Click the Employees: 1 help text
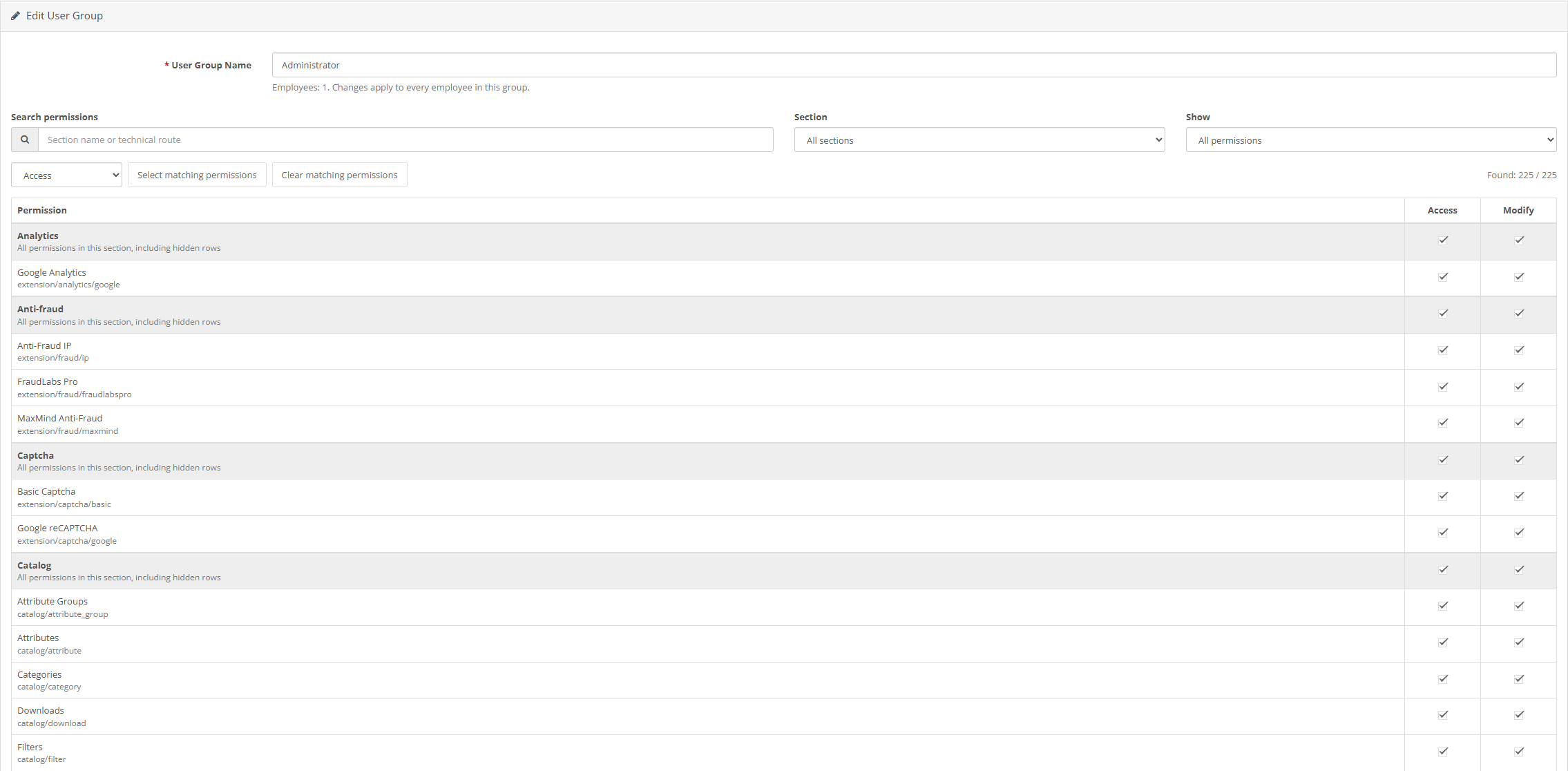The height and width of the screenshot is (771, 1568). coord(401,87)
